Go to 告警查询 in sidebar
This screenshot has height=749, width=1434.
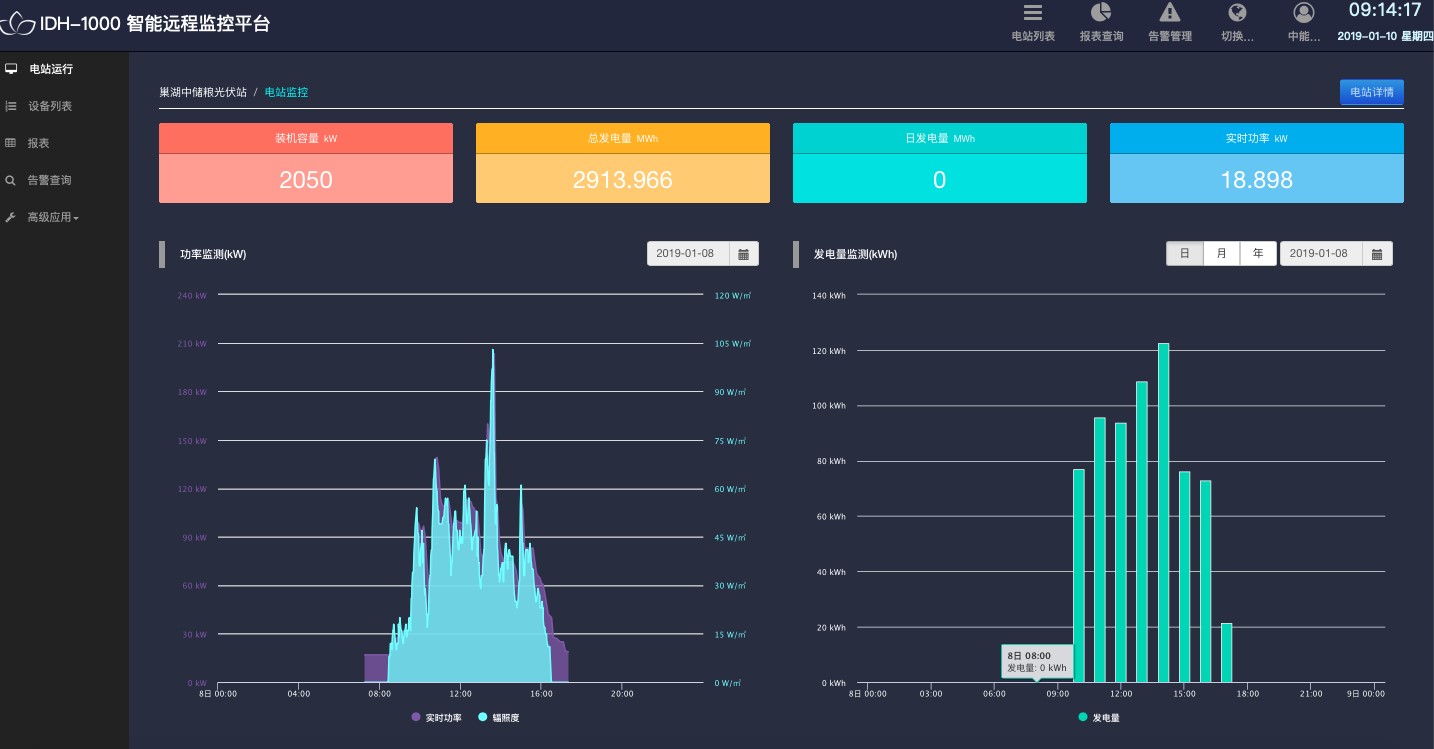pos(50,180)
